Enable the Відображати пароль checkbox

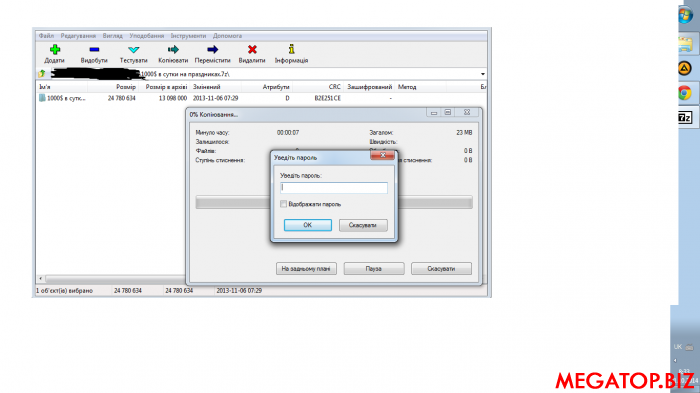point(283,204)
